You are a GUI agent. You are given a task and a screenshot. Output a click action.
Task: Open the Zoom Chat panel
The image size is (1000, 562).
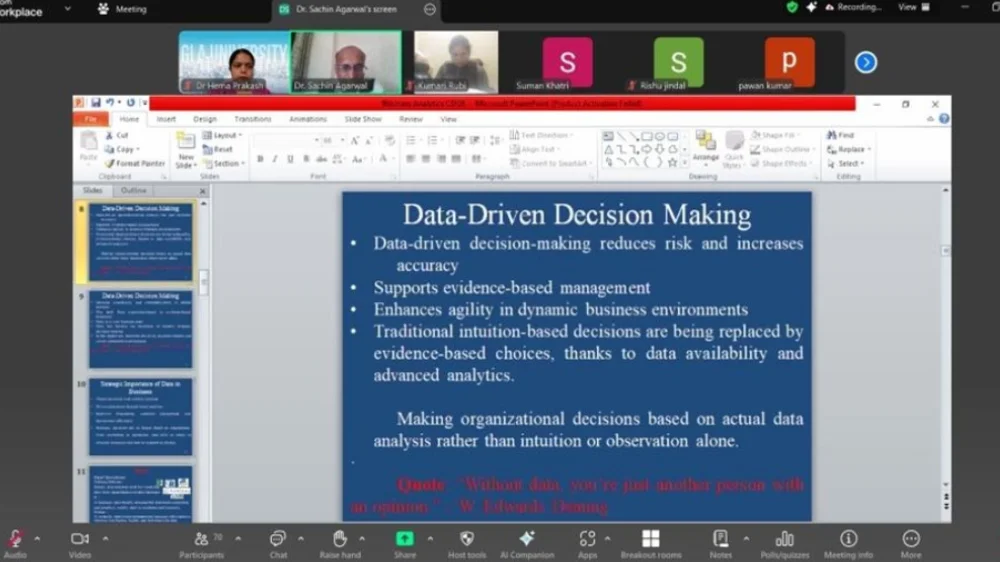(x=278, y=540)
